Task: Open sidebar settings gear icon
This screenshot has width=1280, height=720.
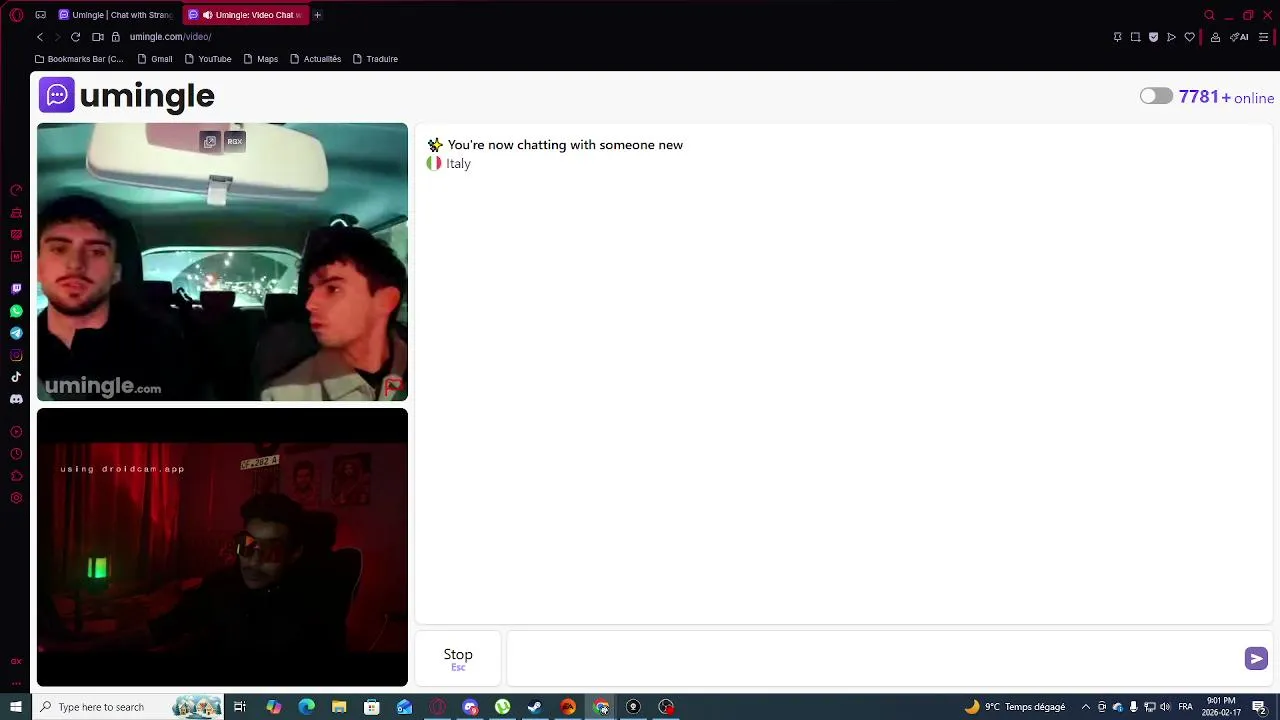Action: [x=16, y=498]
